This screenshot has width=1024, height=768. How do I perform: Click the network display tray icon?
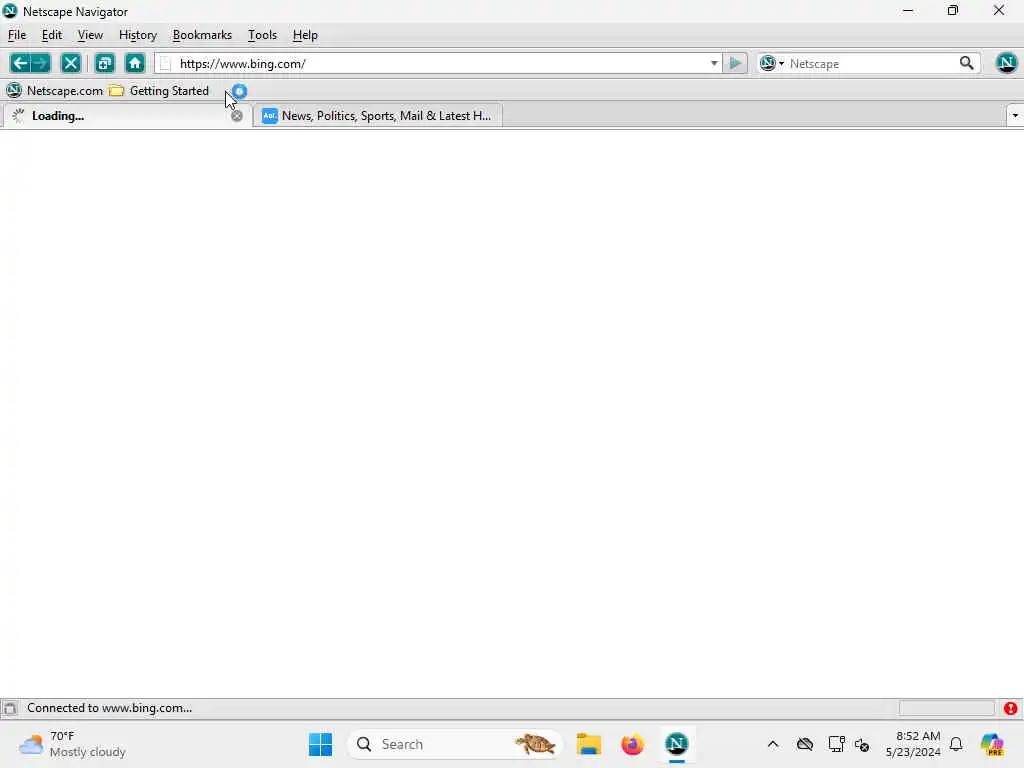pos(836,744)
